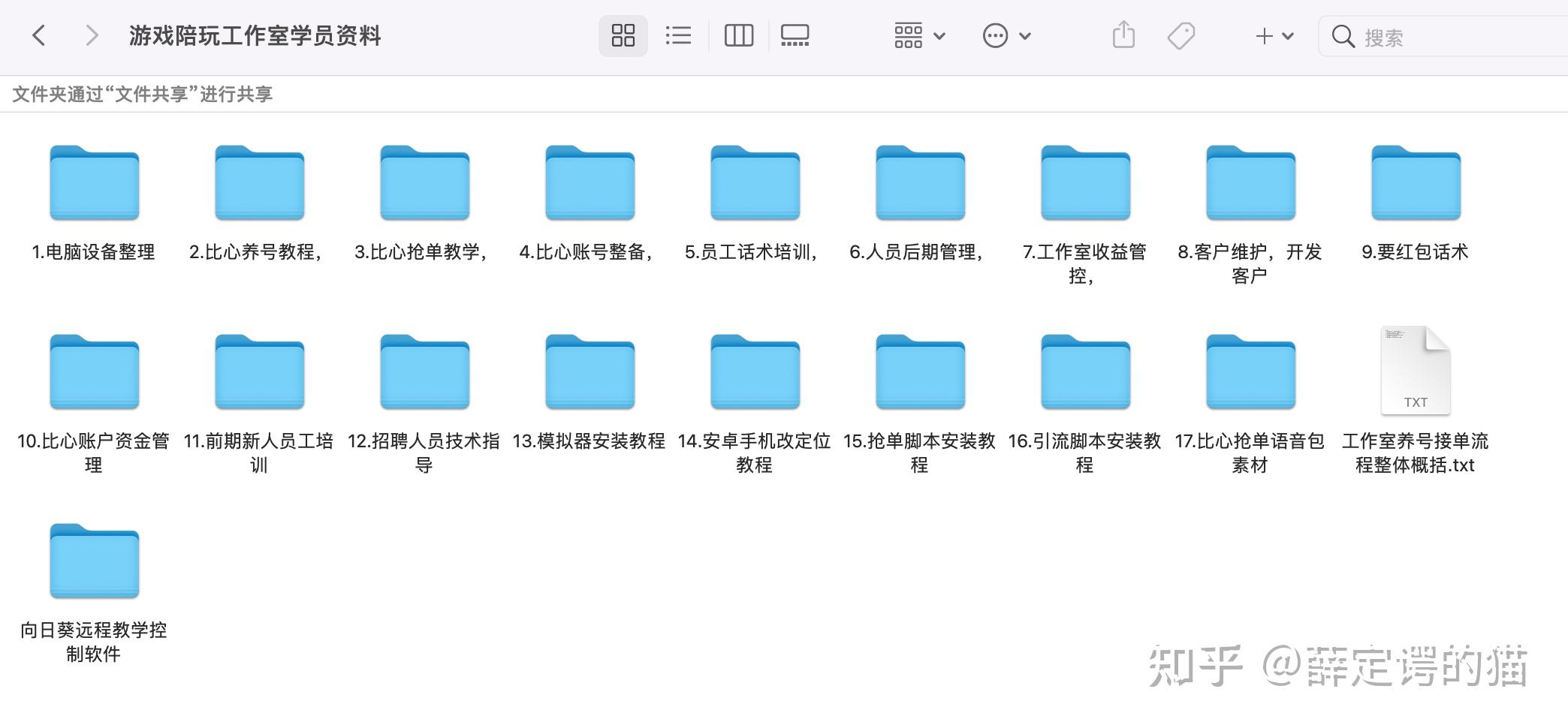1568x728 pixels.
Task: Switch to column view
Action: pos(738,35)
